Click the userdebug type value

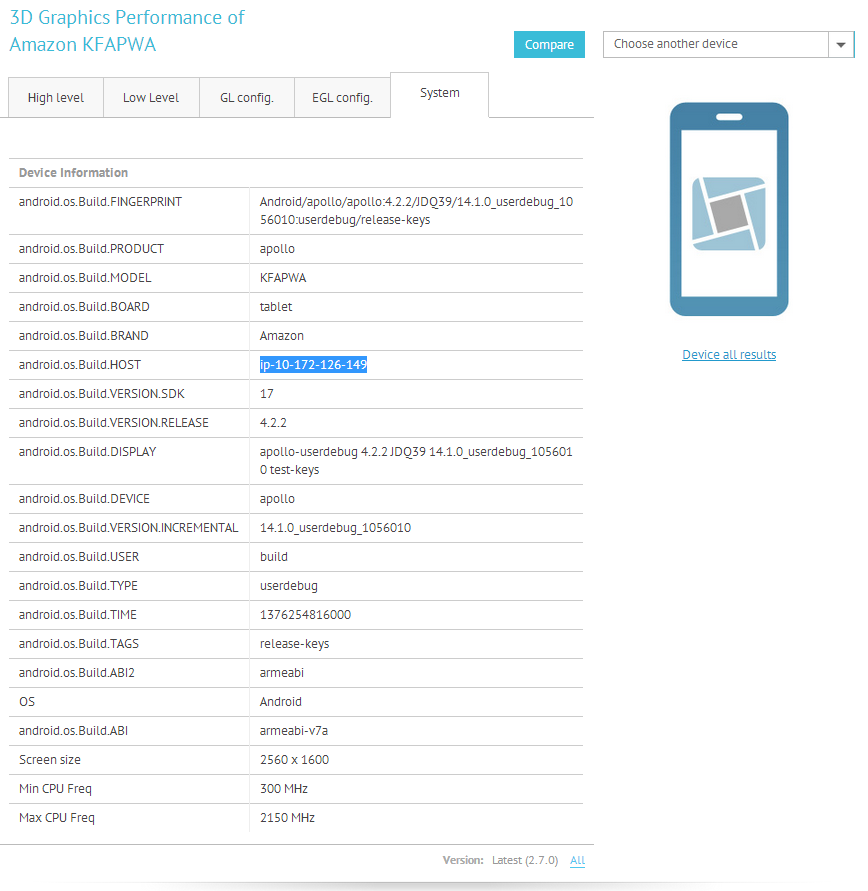(x=289, y=586)
